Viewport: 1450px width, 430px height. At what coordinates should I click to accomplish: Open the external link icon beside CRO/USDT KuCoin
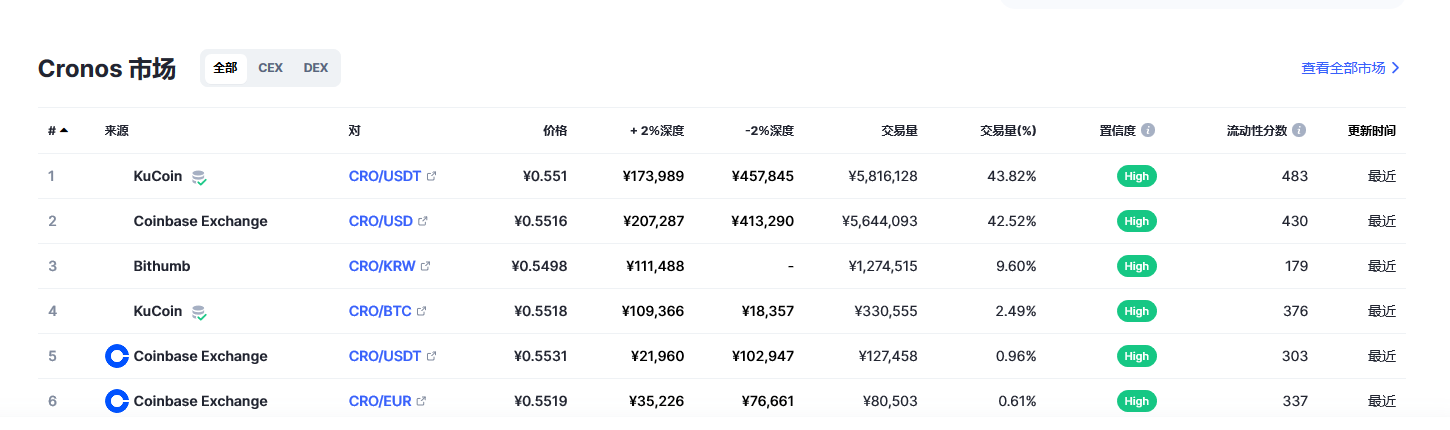point(432,176)
